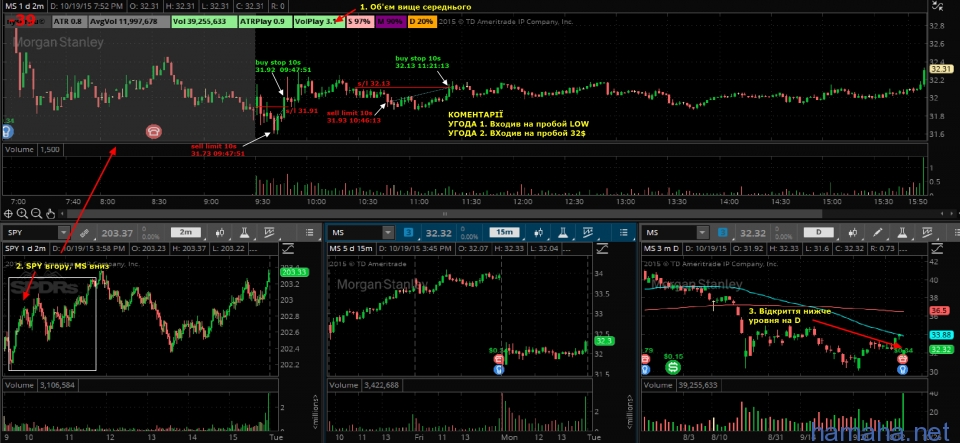Image resolution: width=960 pixels, height=443 pixels.
Task: Click Volume 3,106,584 label in SPY chart
Action: pos(40,385)
